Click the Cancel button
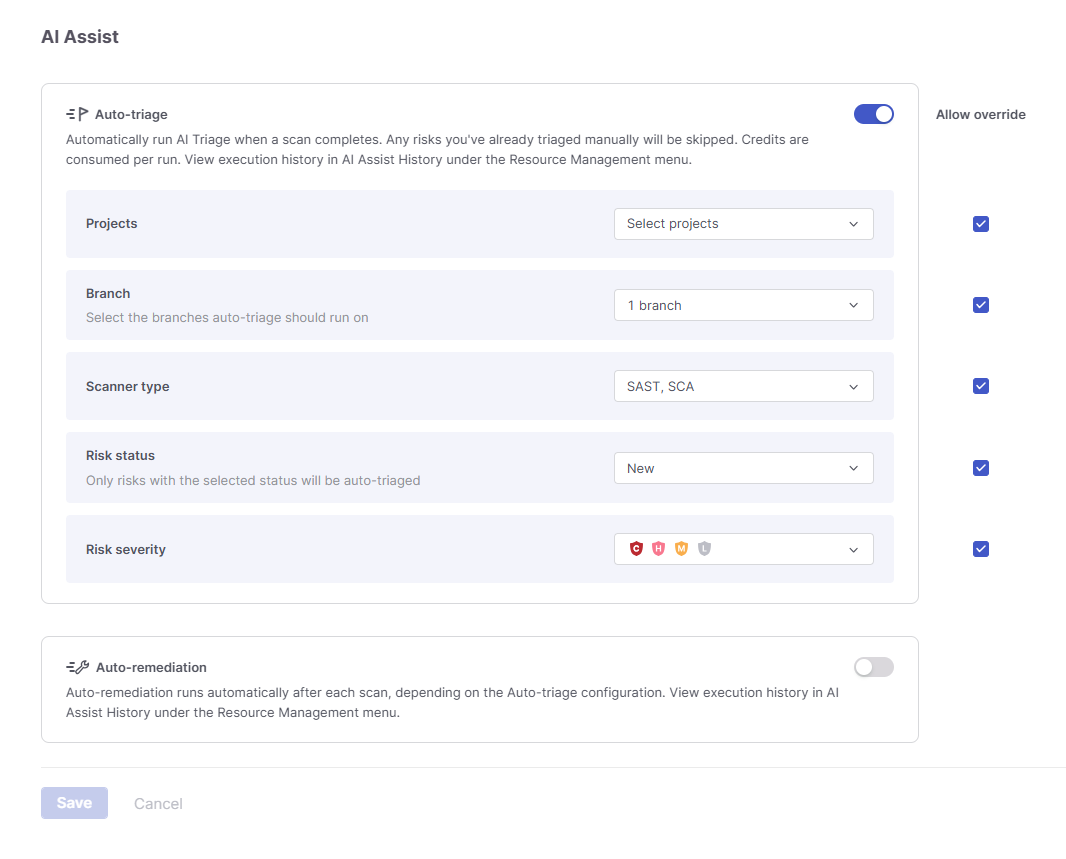Image resolution: width=1066 pixels, height=859 pixels. click(x=158, y=804)
